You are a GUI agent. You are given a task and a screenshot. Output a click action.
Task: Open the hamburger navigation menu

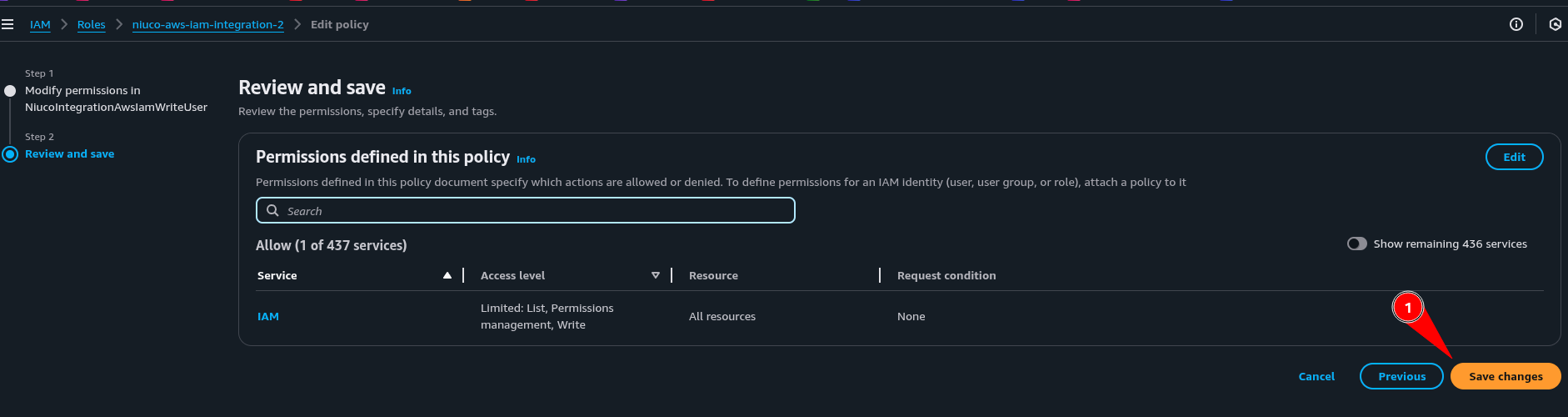(7, 25)
